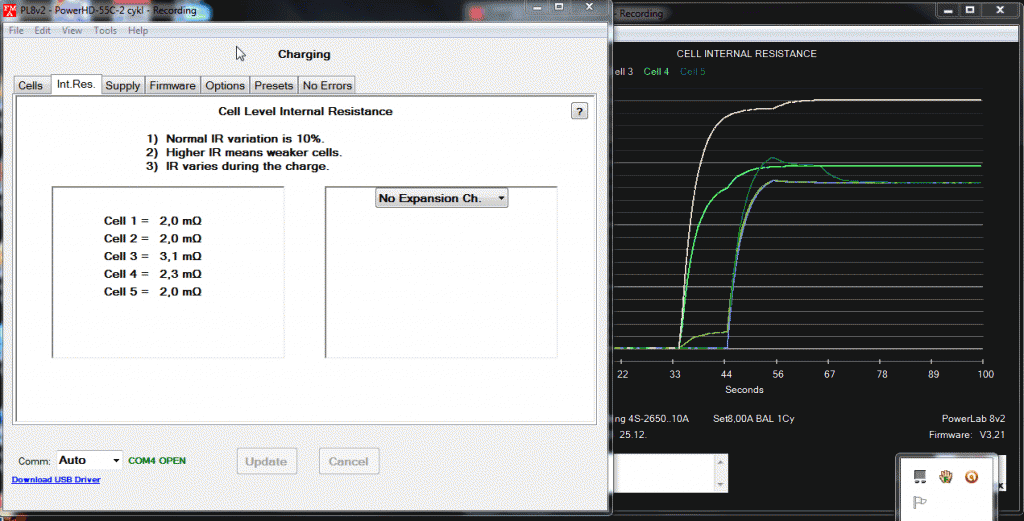
Task: Switch to the Cells tab
Action: (31, 86)
